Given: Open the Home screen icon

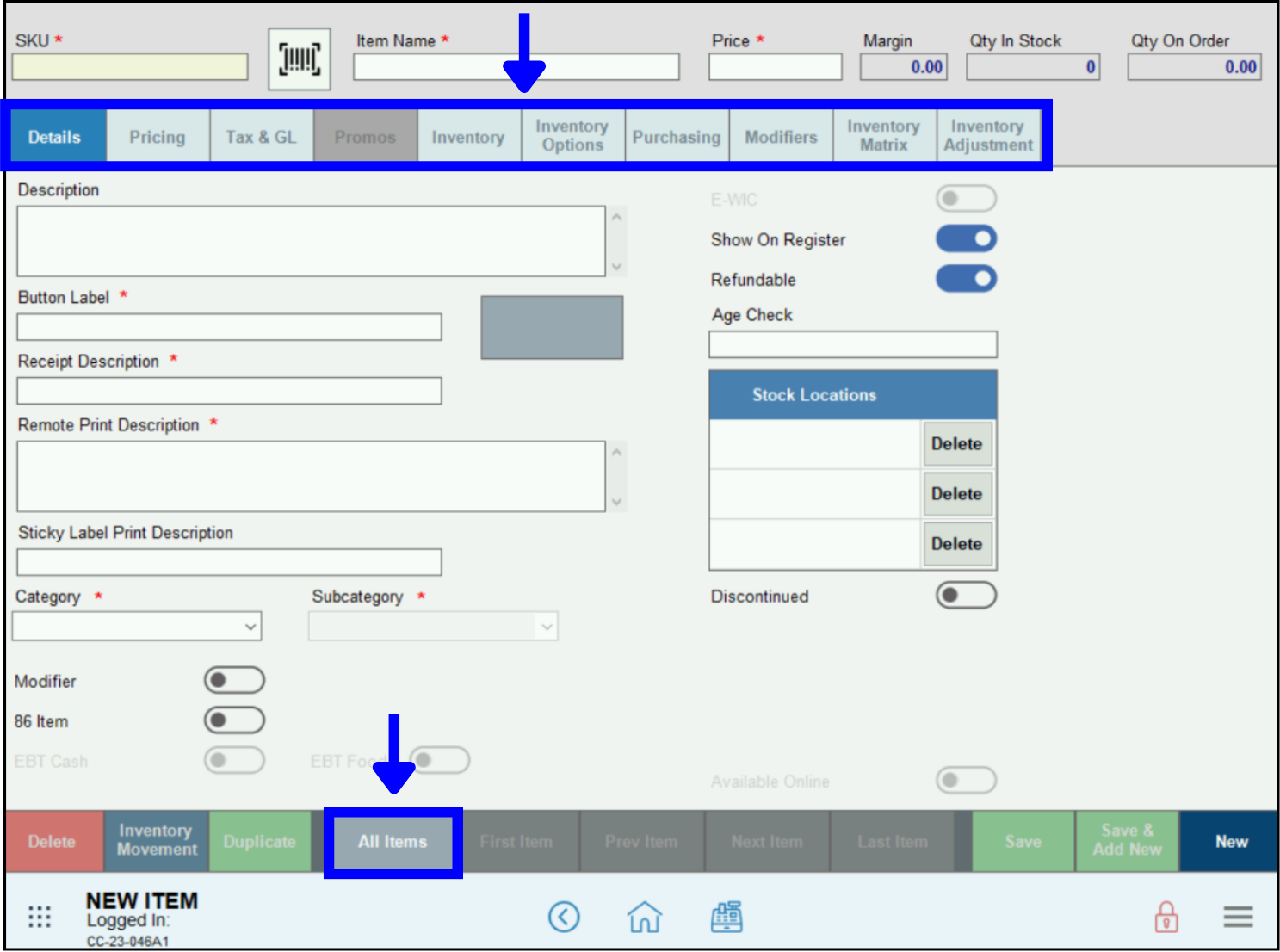Looking at the screenshot, I should 645,917.
